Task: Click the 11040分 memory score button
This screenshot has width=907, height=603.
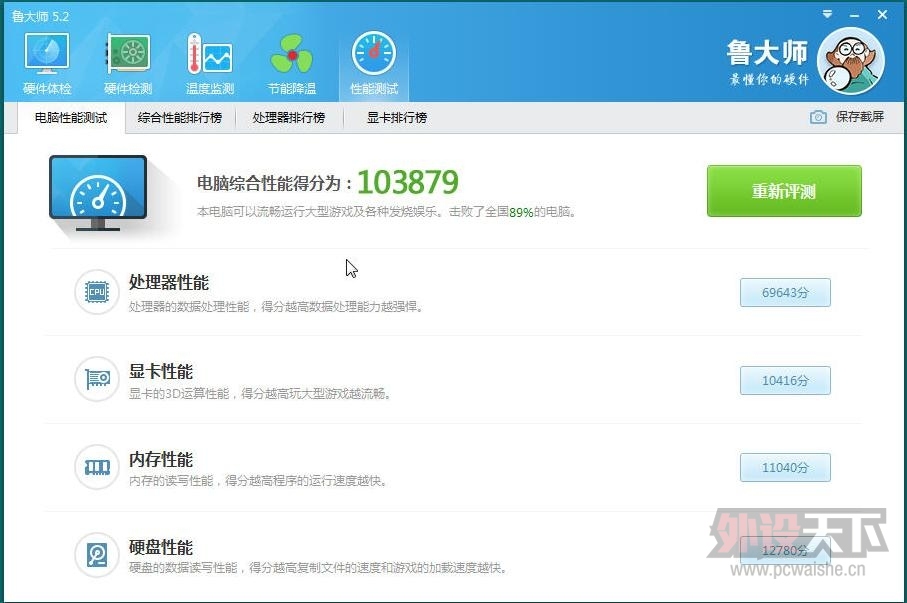Action: [x=785, y=468]
